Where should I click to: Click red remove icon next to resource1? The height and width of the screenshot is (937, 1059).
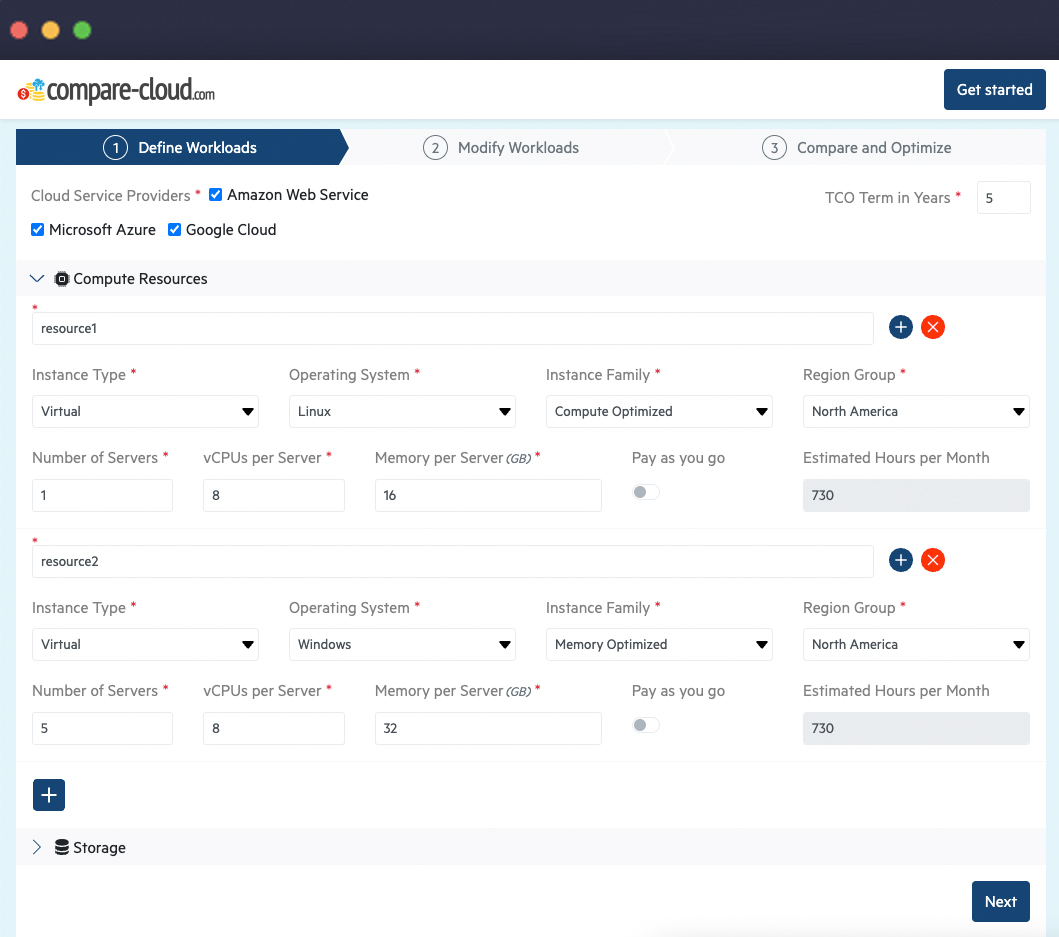pyautogui.click(x=933, y=327)
